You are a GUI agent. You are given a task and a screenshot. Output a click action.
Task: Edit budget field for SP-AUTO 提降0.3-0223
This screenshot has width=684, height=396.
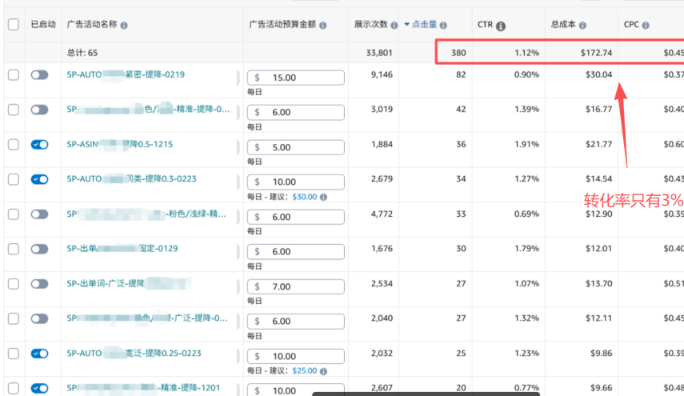[x=296, y=182]
